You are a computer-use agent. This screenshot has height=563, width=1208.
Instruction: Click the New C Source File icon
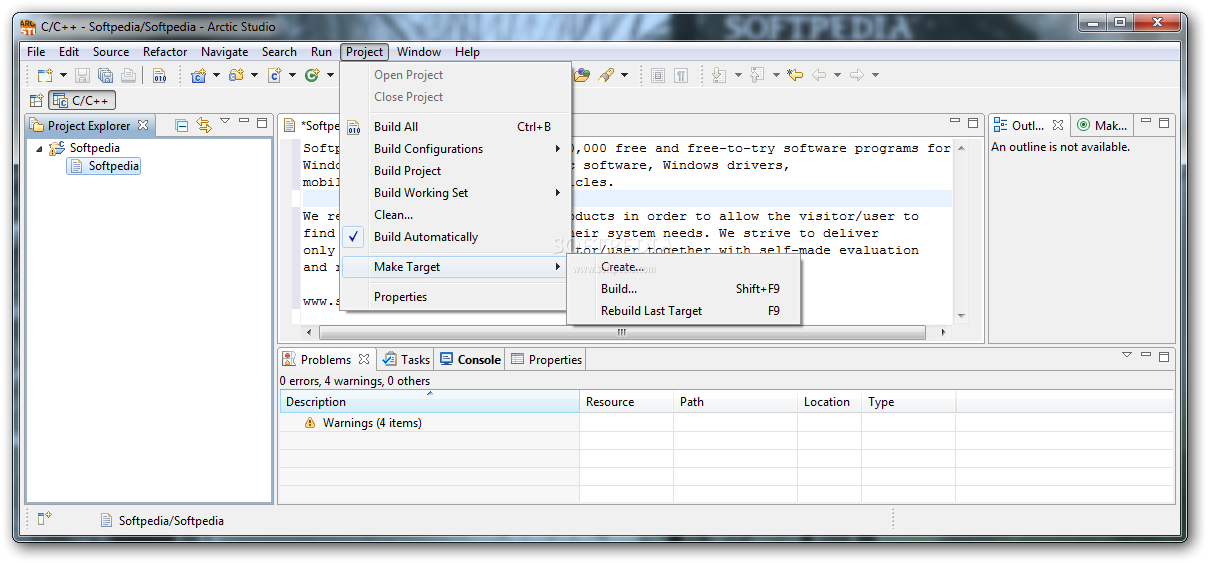click(x=274, y=75)
